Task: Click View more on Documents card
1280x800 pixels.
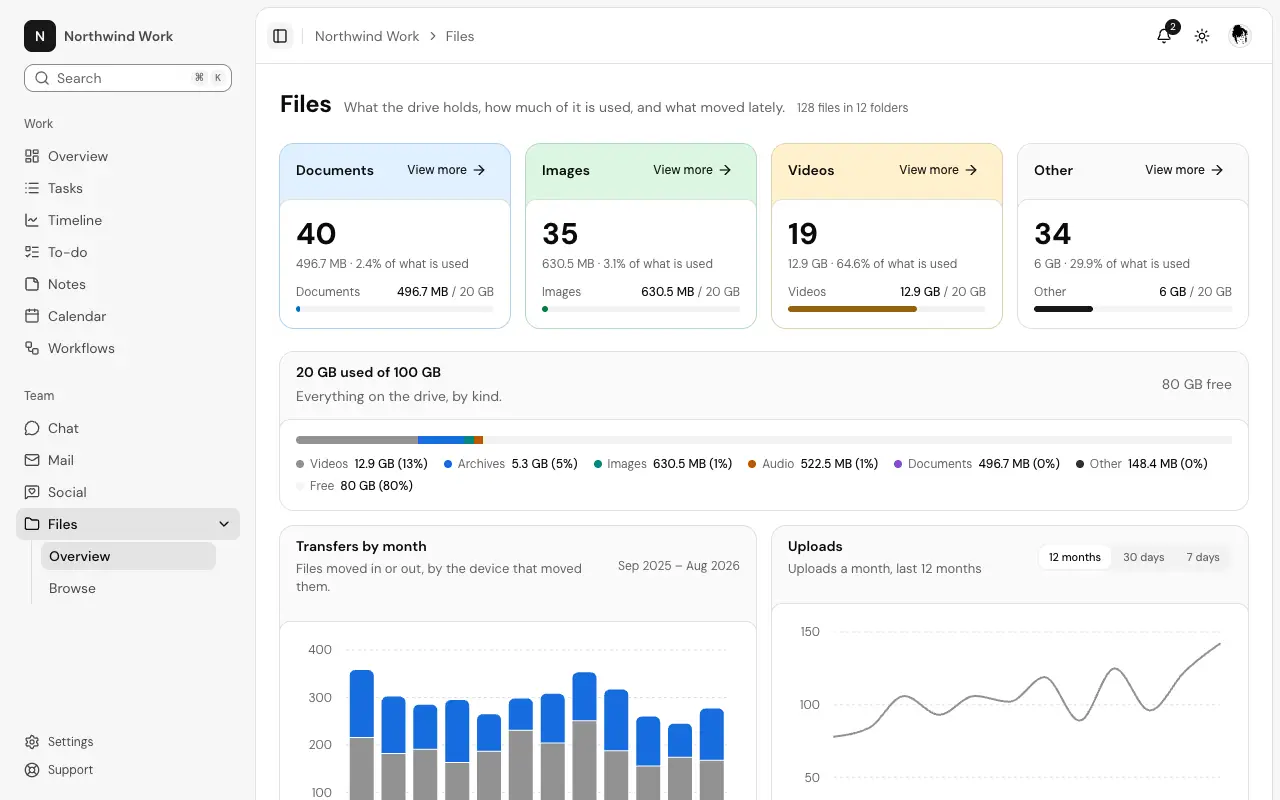Action: tap(446, 170)
